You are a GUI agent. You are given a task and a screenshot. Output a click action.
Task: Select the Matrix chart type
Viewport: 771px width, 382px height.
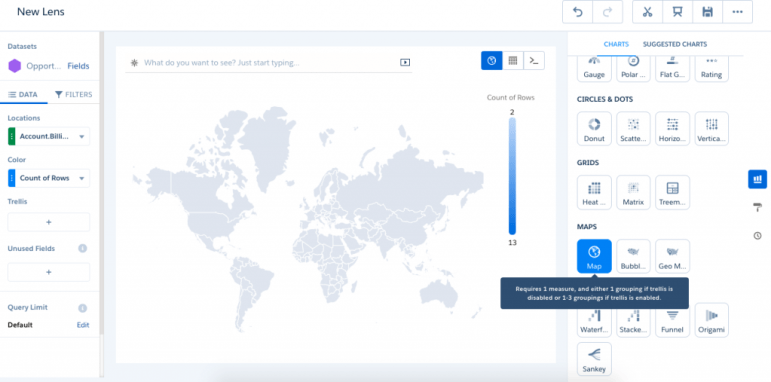(633, 192)
